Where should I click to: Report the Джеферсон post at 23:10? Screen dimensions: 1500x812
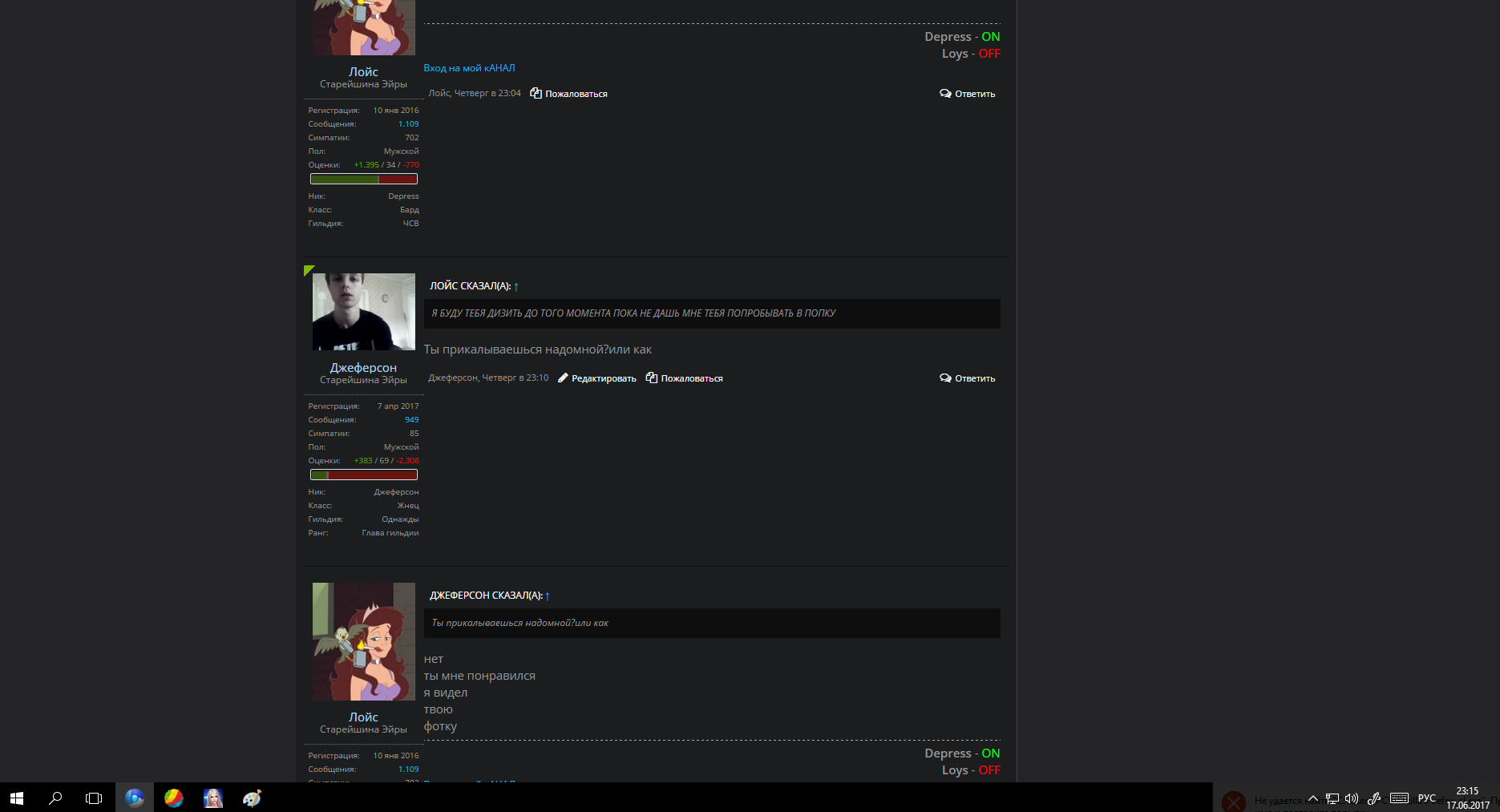[684, 378]
